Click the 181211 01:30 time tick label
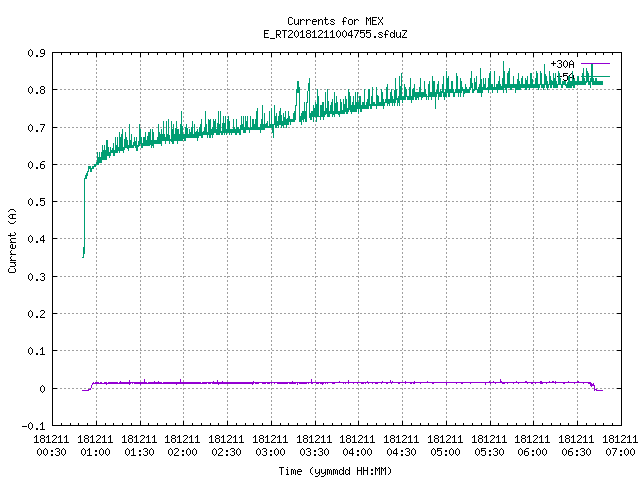This screenshot has height=480, width=640. tap(139, 446)
